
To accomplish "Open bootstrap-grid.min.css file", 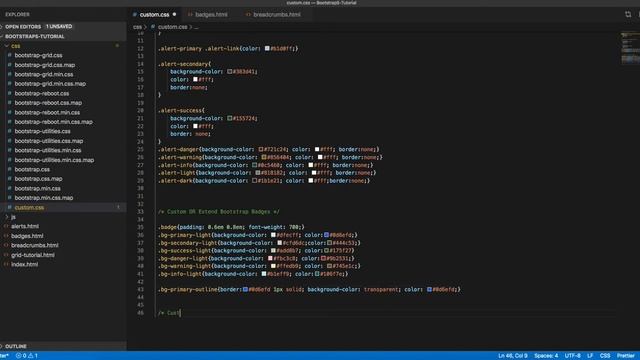I will pyautogui.click(x=44, y=74).
